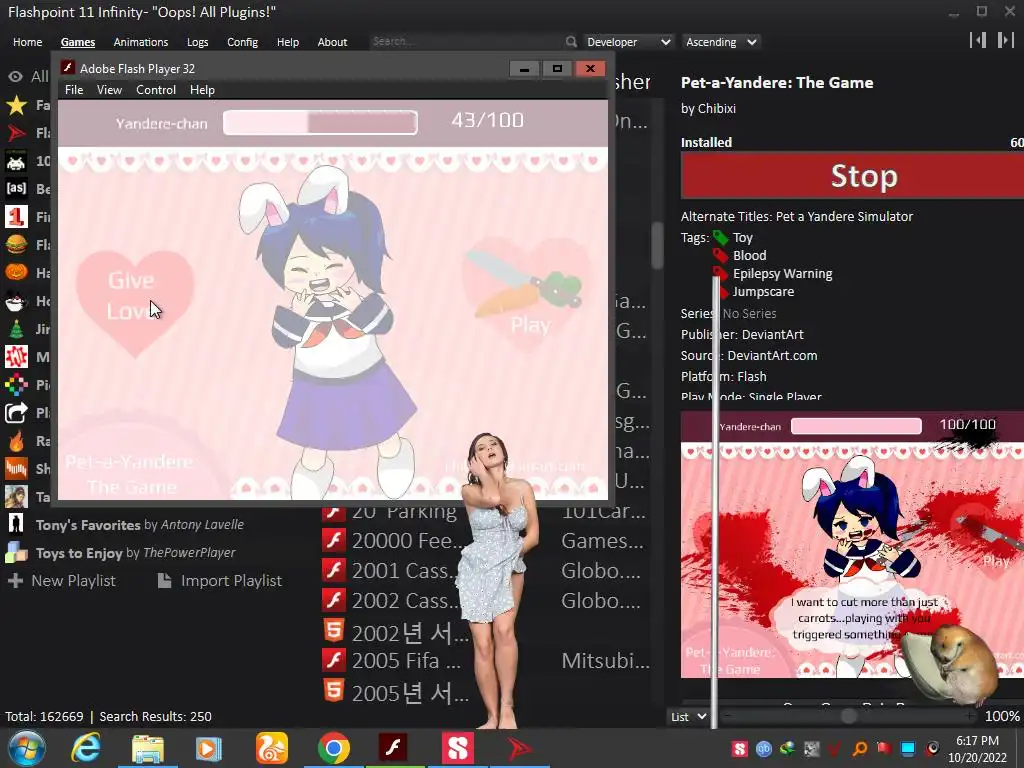Click the media player taskbar icon
This screenshot has height=768, width=1024.
click(x=208, y=748)
